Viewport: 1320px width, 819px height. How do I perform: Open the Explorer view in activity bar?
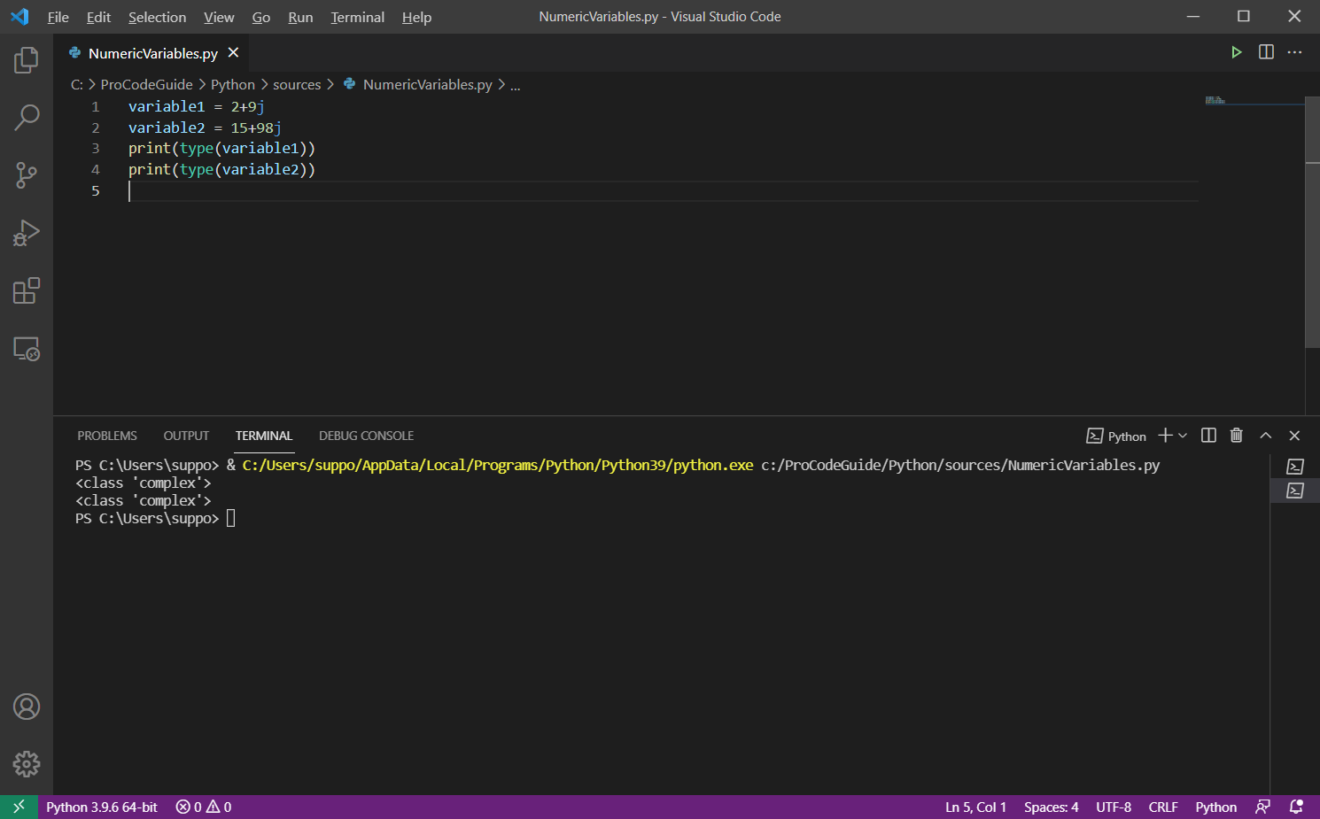coord(26,60)
